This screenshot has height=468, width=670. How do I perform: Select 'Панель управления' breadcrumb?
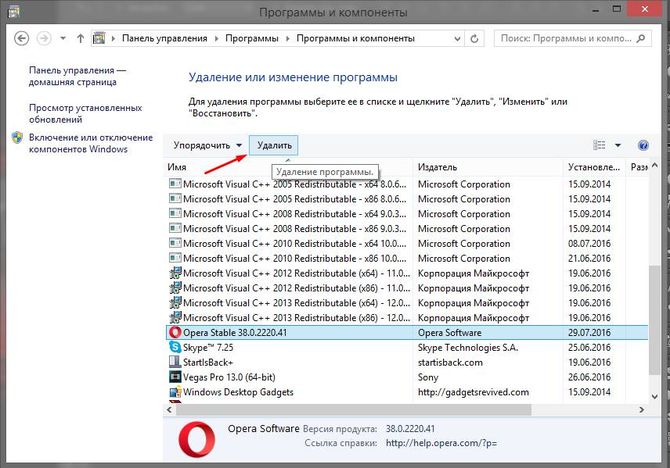[x=165, y=38]
